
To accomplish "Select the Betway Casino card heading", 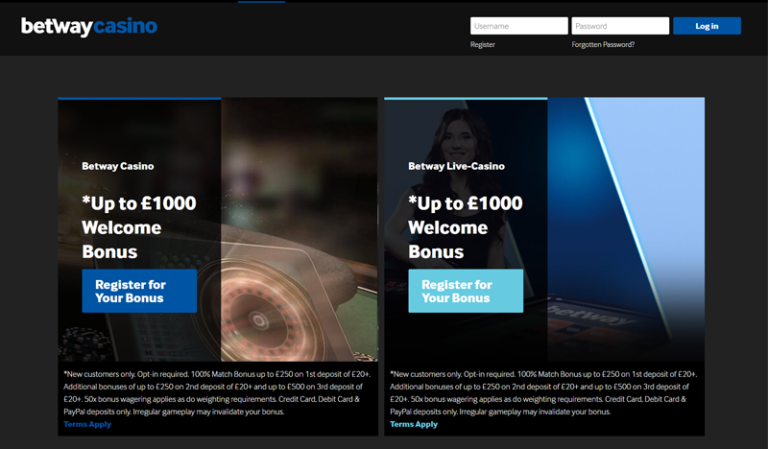I will click(118, 166).
